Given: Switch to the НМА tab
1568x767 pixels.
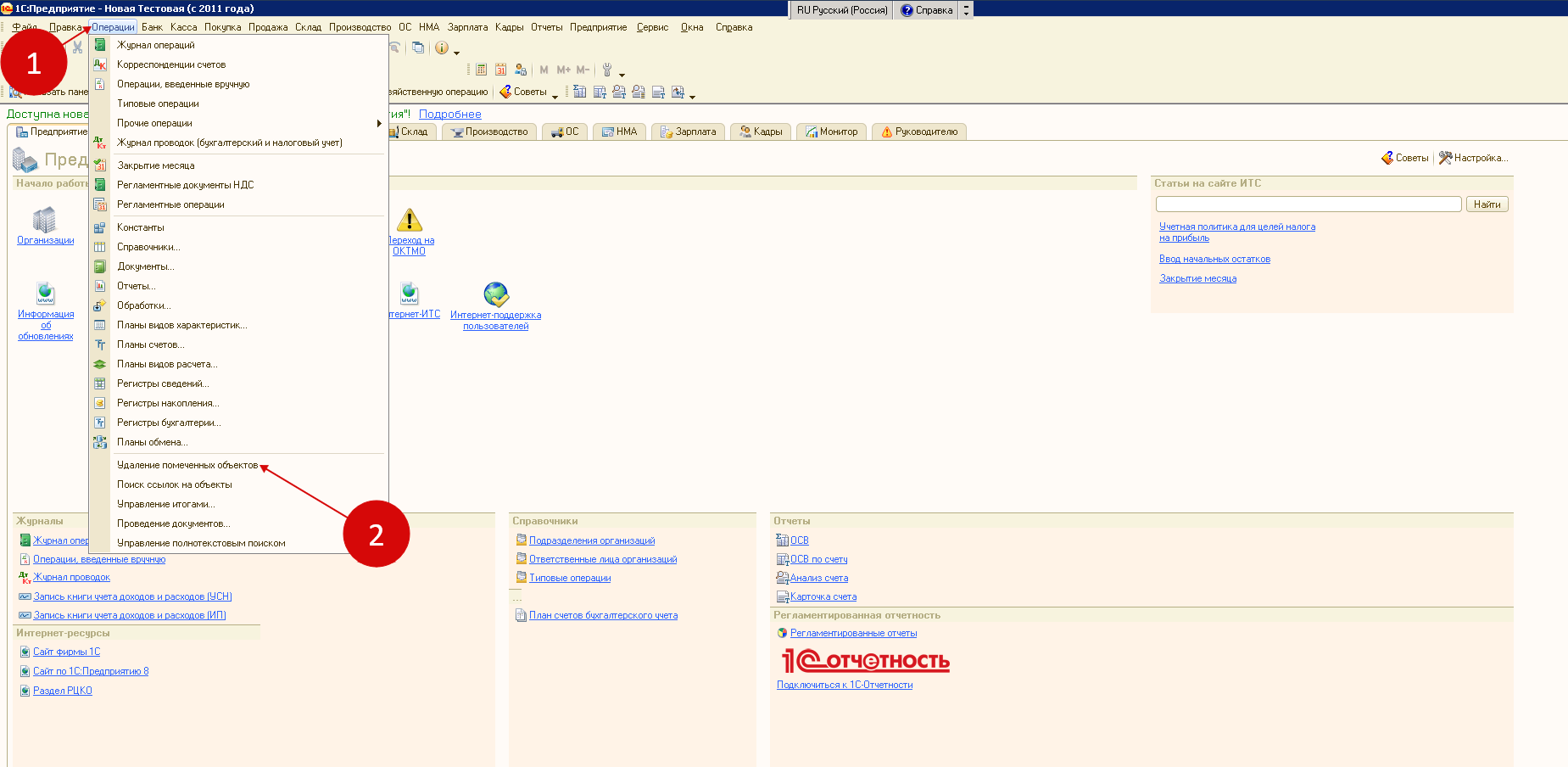Looking at the screenshot, I should pyautogui.click(x=619, y=132).
